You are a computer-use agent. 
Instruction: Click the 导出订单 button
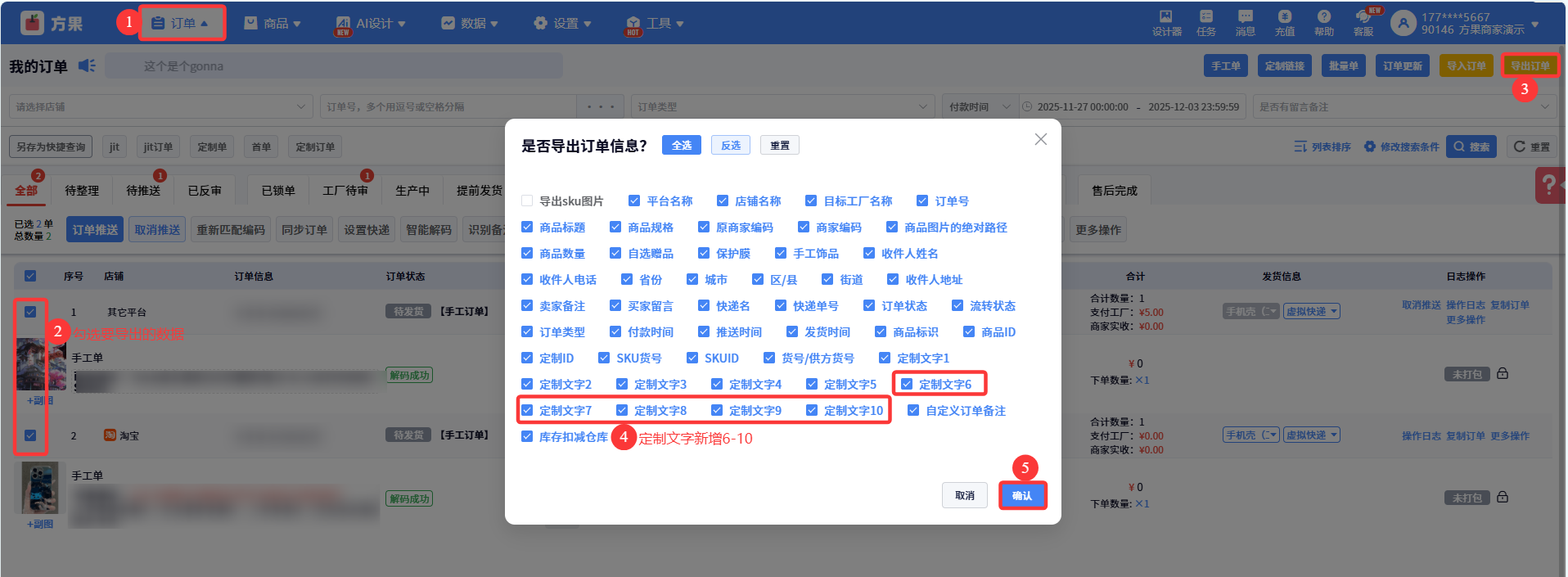pos(1530,65)
